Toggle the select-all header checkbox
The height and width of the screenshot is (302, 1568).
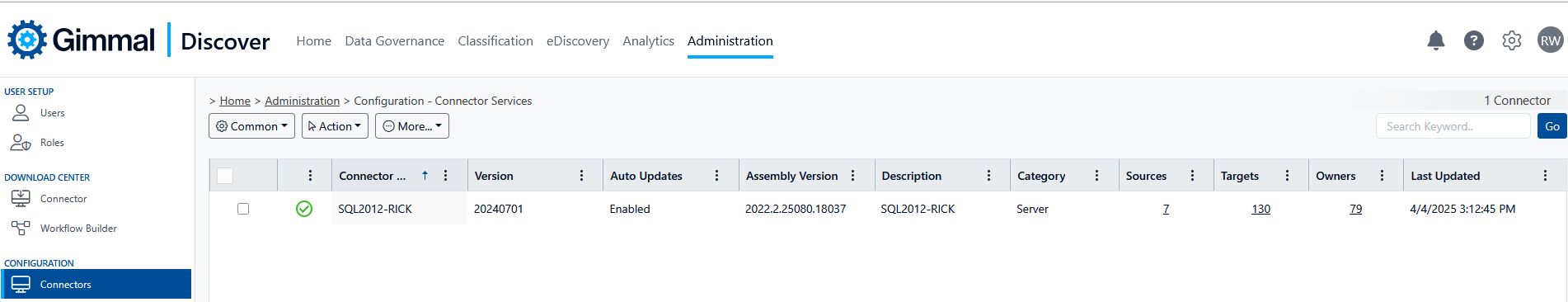(x=225, y=176)
